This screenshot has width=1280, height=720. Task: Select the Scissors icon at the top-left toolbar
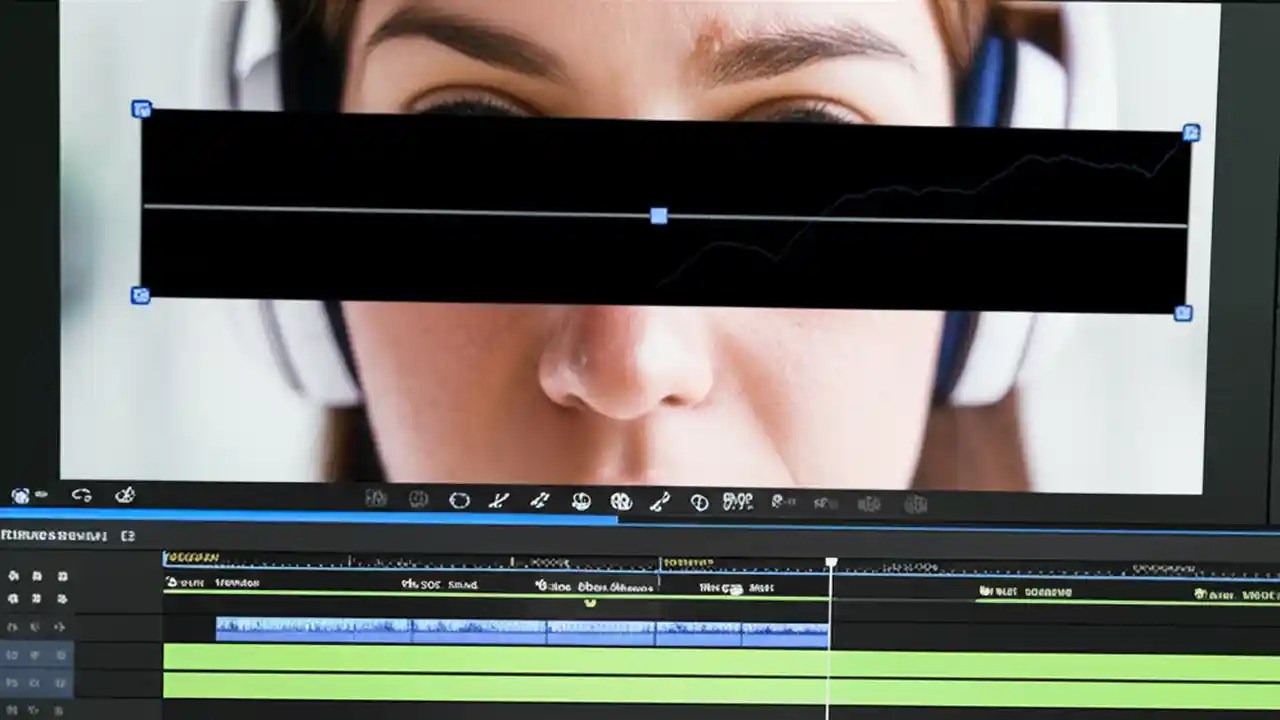(x=123, y=494)
